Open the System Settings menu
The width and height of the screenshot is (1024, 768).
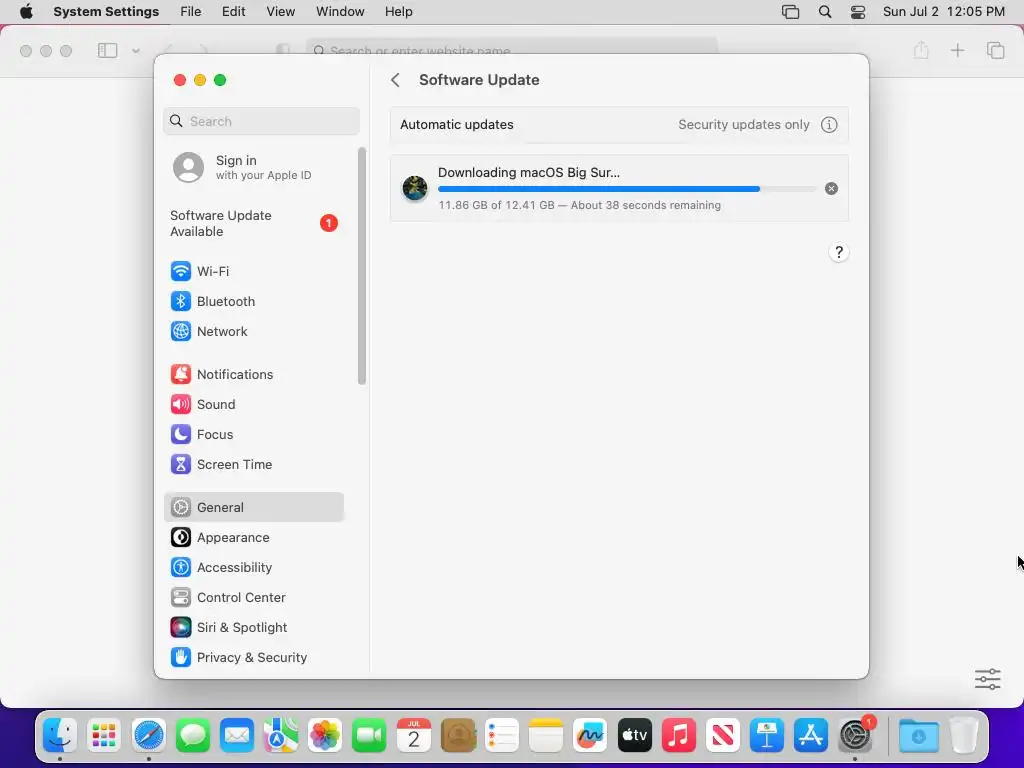point(106,12)
